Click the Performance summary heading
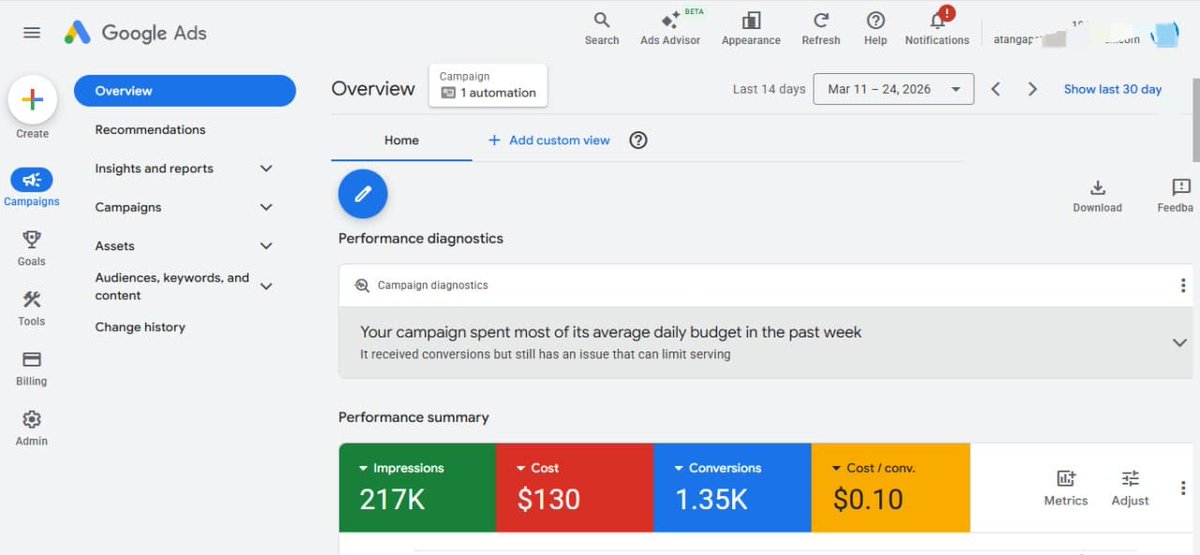The image size is (1200, 555). pos(414,417)
